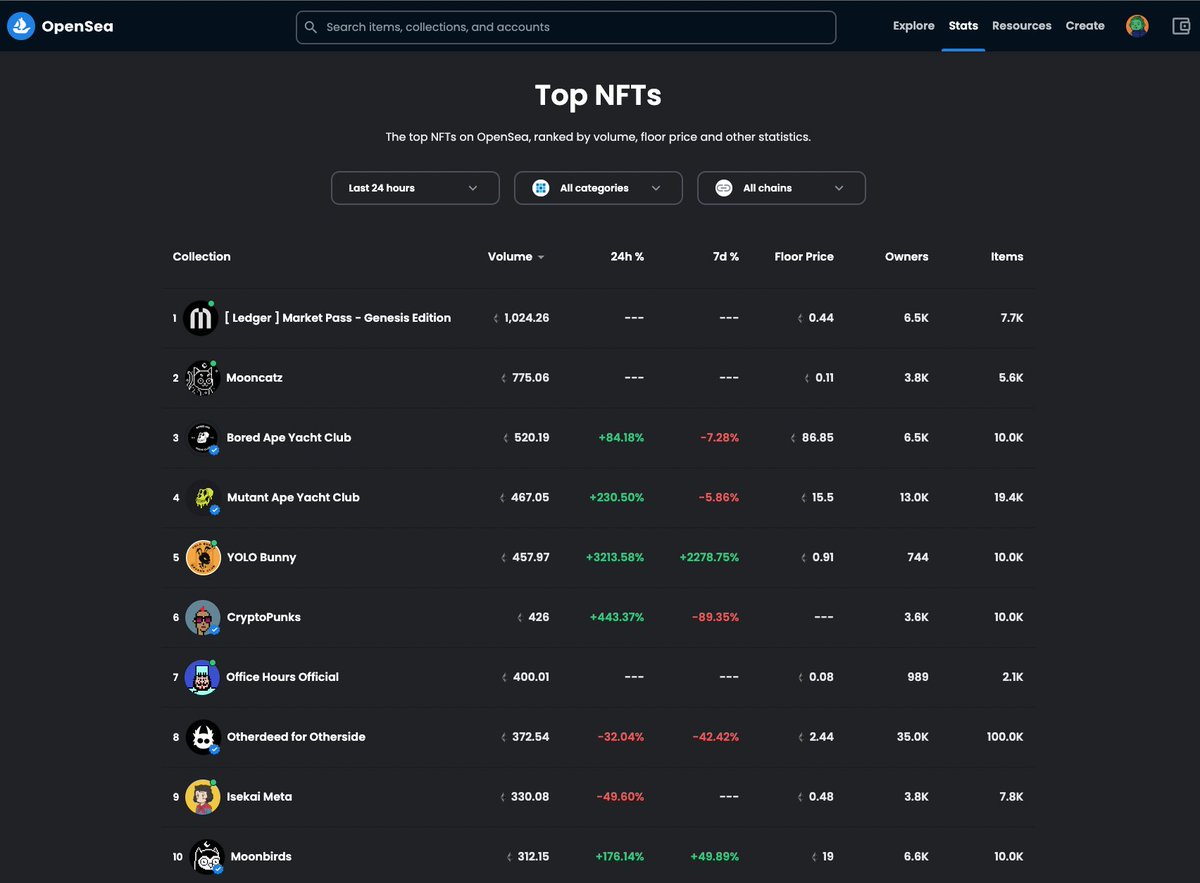The width and height of the screenshot is (1200, 883).
Task: Open Otherdeed for Otherside name
Action: (296, 737)
